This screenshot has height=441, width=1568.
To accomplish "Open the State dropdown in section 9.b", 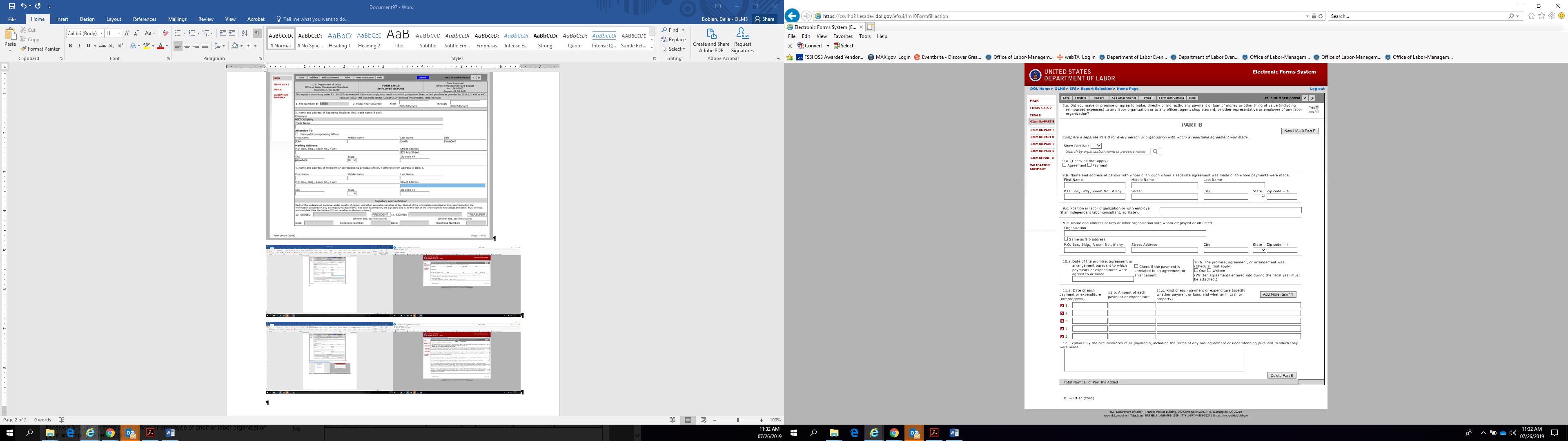I will (x=1259, y=197).
